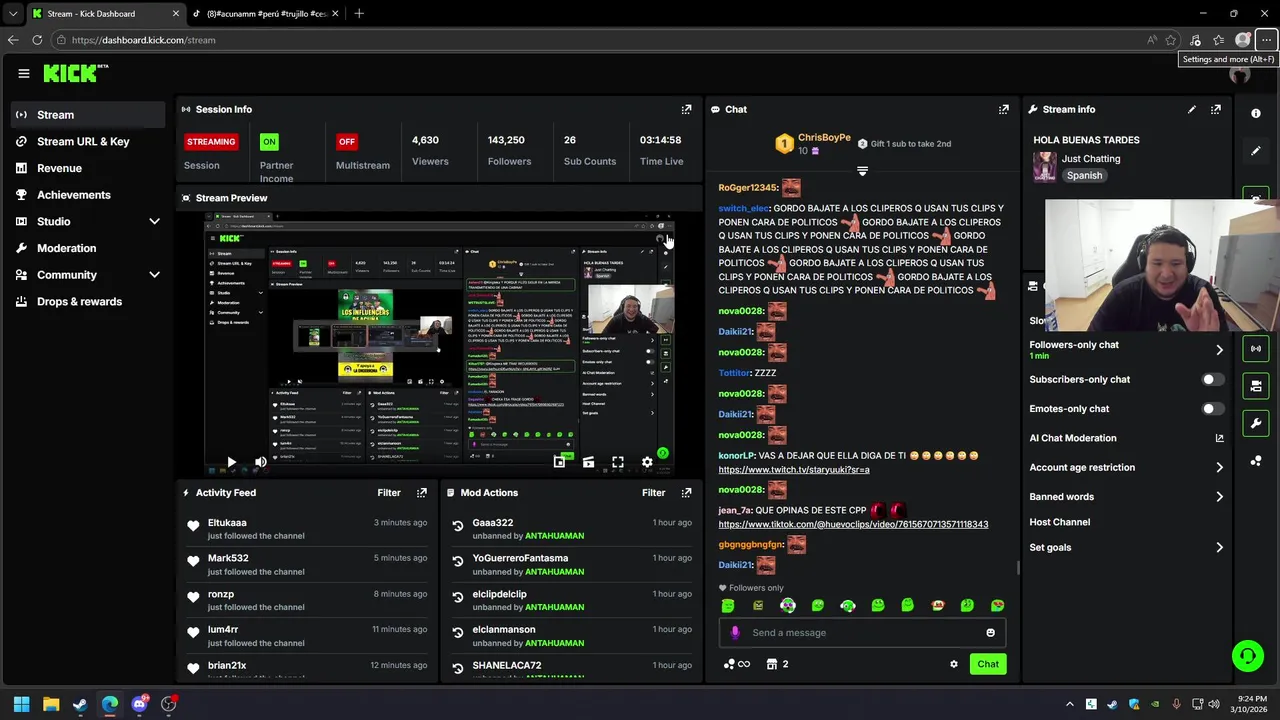Open the tiktok.com huevoclips link in chat
This screenshot has width=1280, height=720.
[853, 525]
